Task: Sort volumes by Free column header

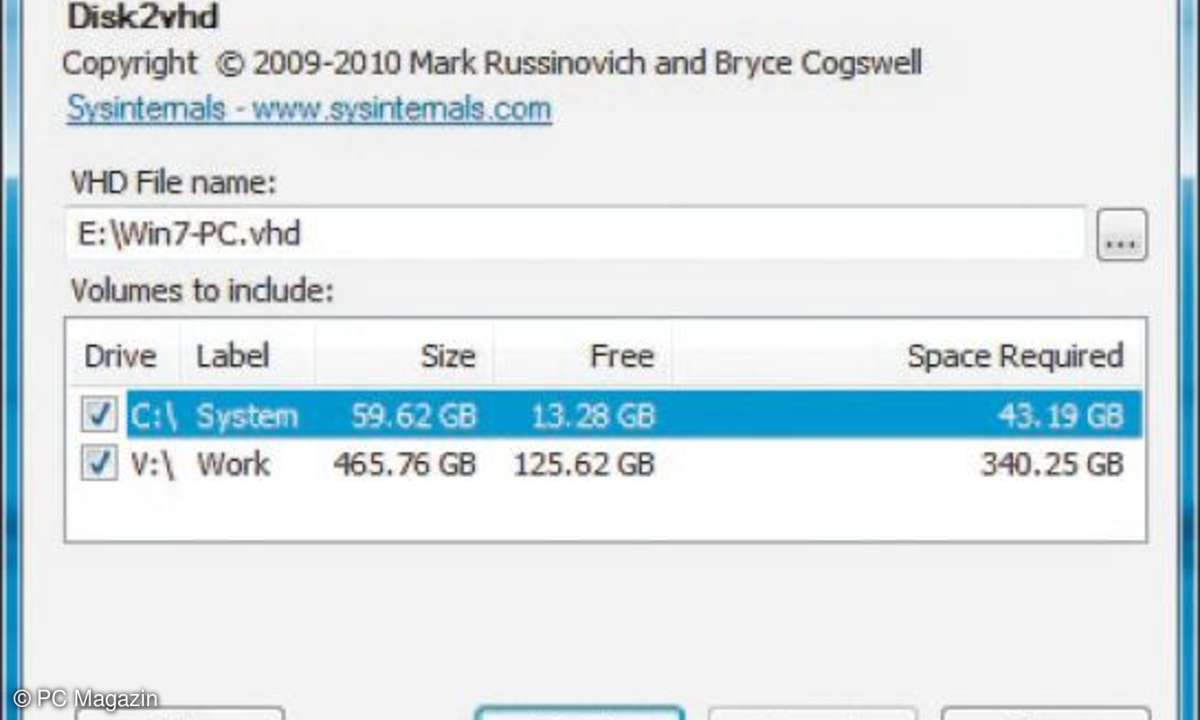Action: coord(583,356)
